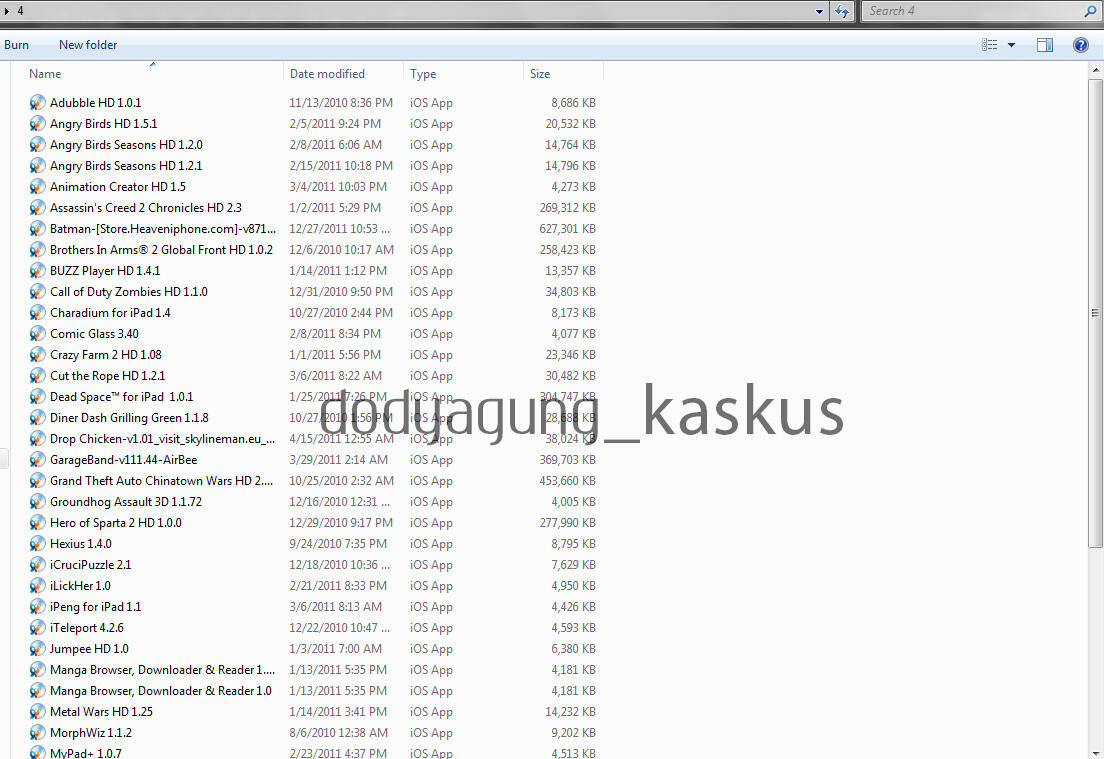Click in the Search 4 input field
Image resolution: width=1104 pixels, height=759 pixels.
pos(972,11)
